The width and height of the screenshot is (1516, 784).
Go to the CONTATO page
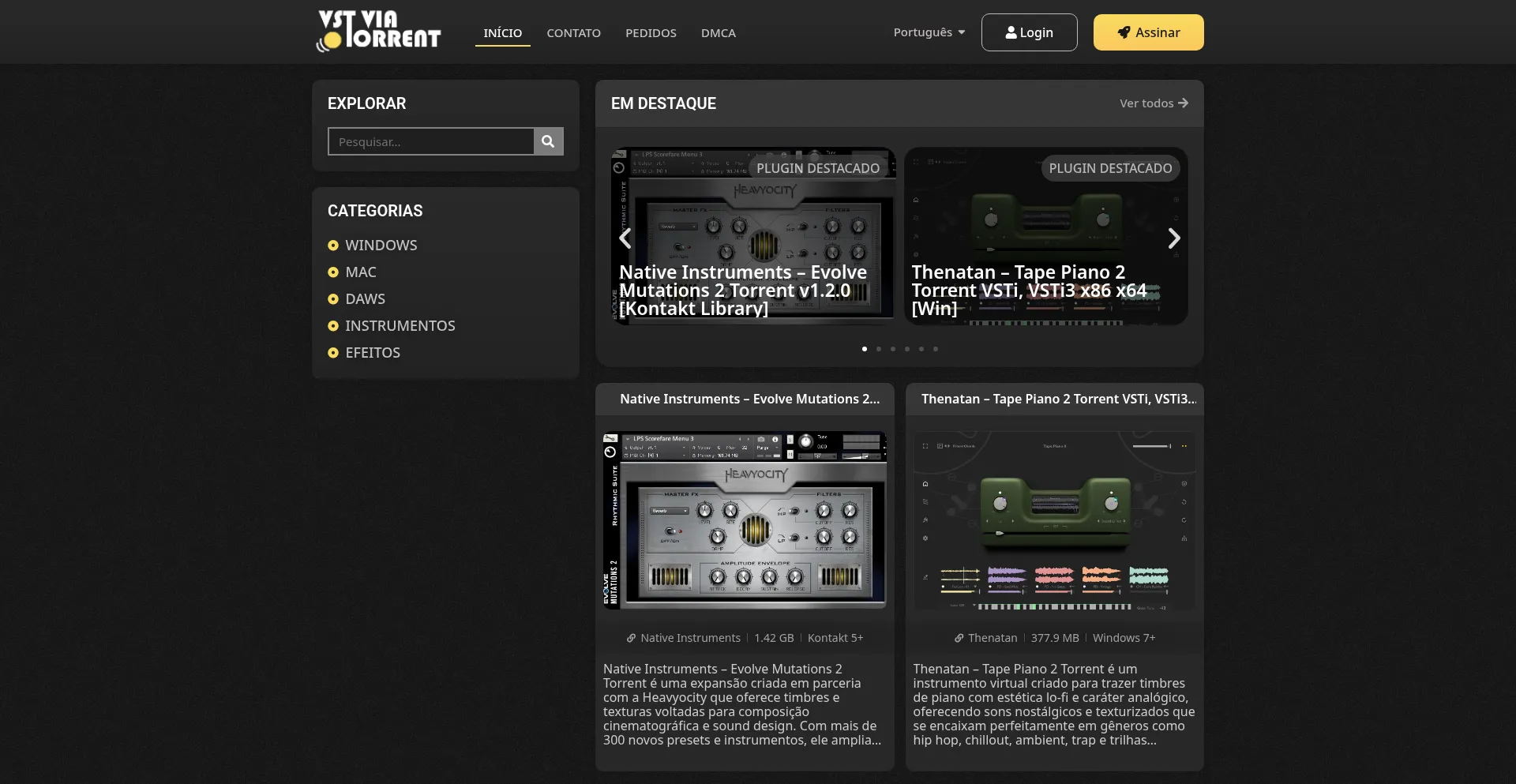(x=573, y=32)
